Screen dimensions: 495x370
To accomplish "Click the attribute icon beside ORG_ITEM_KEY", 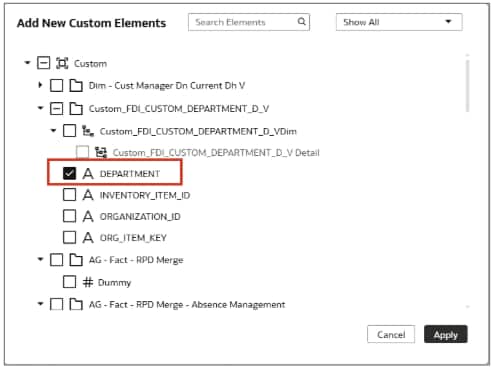I will (x=88, y=237).
